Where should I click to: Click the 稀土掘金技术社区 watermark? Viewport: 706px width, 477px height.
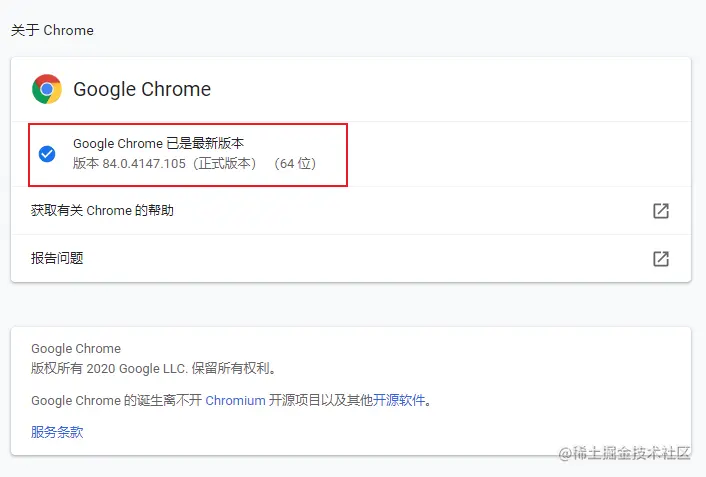[x=623, y=453]
